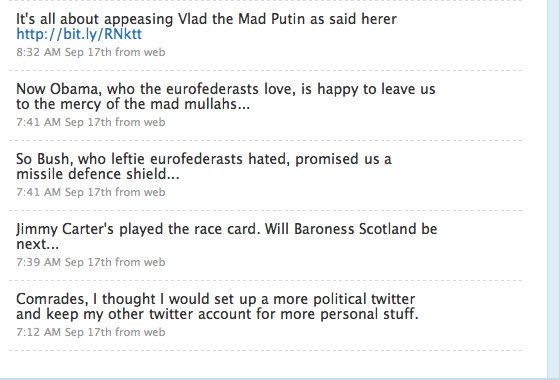Open the 7:39 AM Sep 17th timestamp
Viewport: 559px width, 380px height.
[64, 262]
